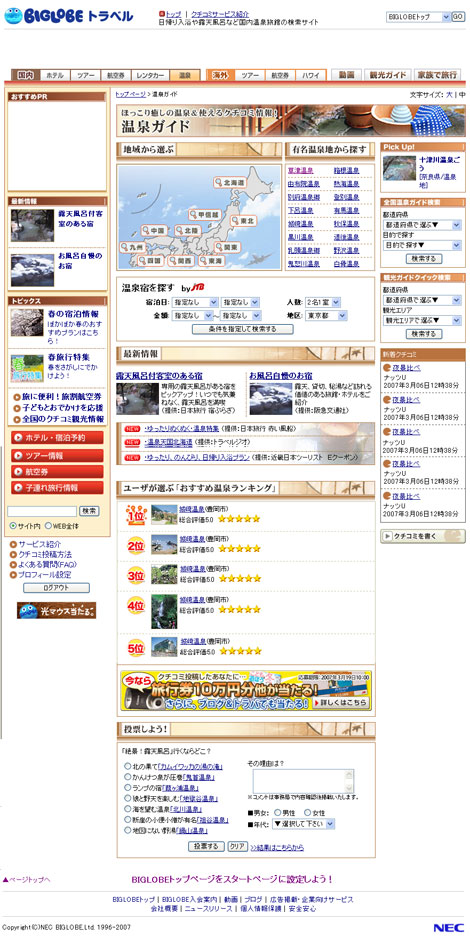
Task: Open the 年代 age dropdown in poll
Action: click(x=303, y=823)
